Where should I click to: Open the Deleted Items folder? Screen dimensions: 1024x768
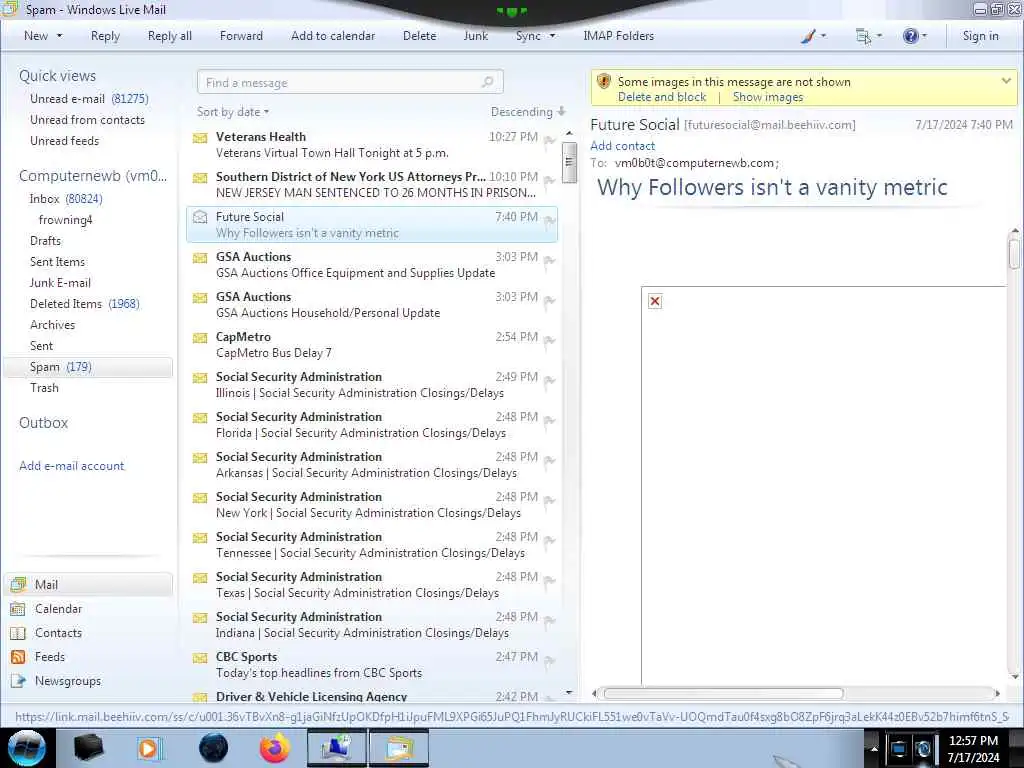pyautogui.click(x=85, y=304)
